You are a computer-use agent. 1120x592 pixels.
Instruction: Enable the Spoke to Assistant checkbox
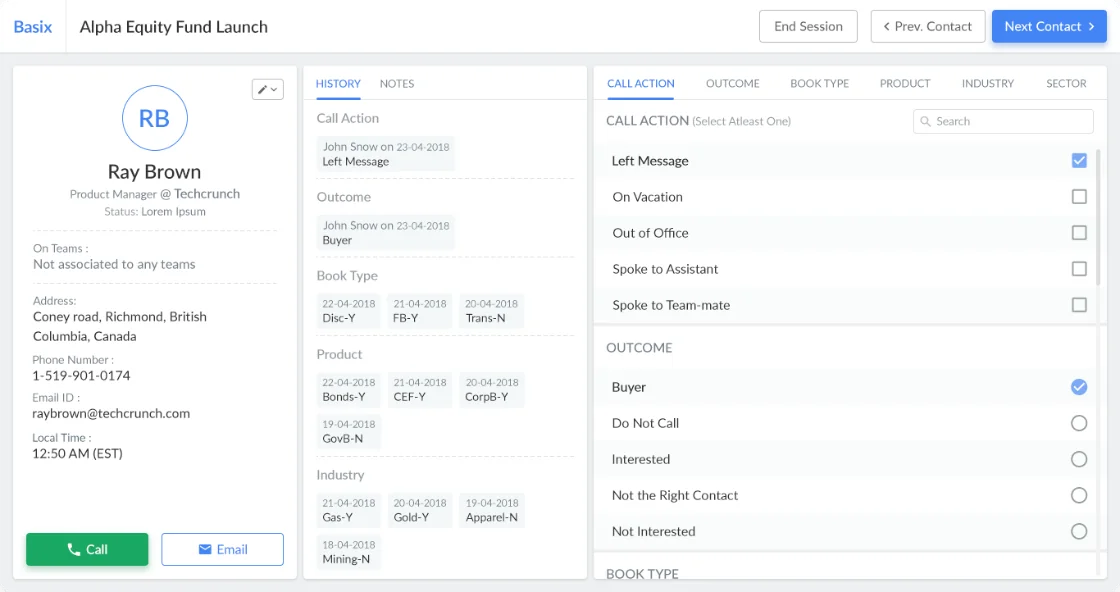pos(1079,269)
